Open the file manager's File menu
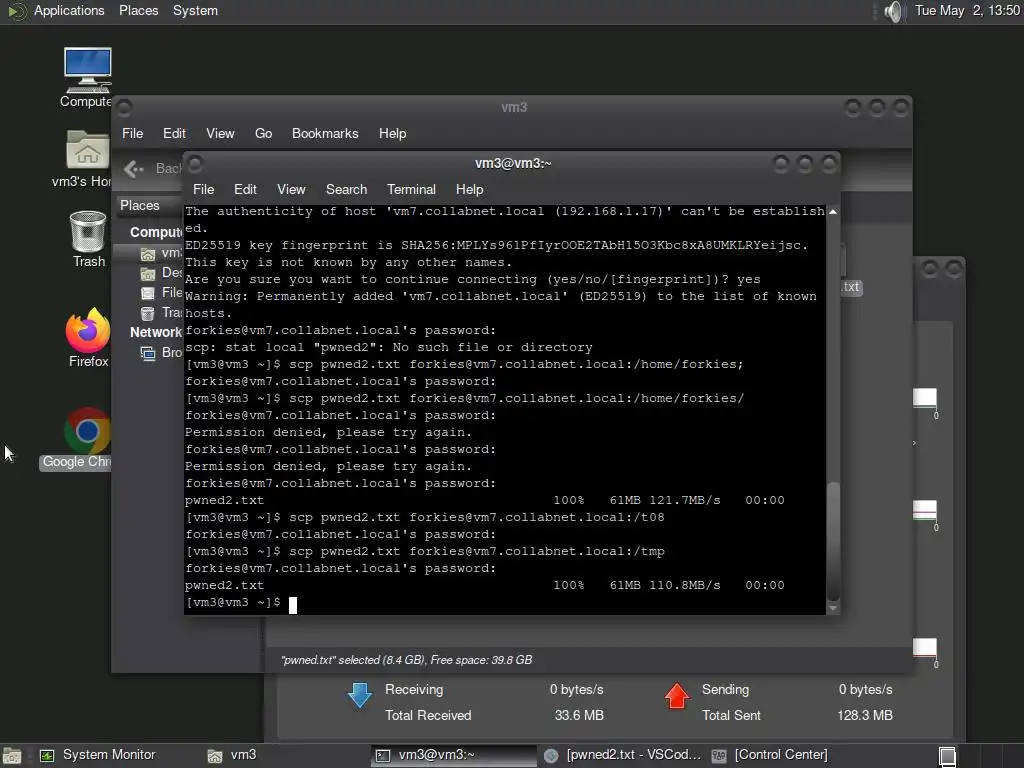 [132, 133]
